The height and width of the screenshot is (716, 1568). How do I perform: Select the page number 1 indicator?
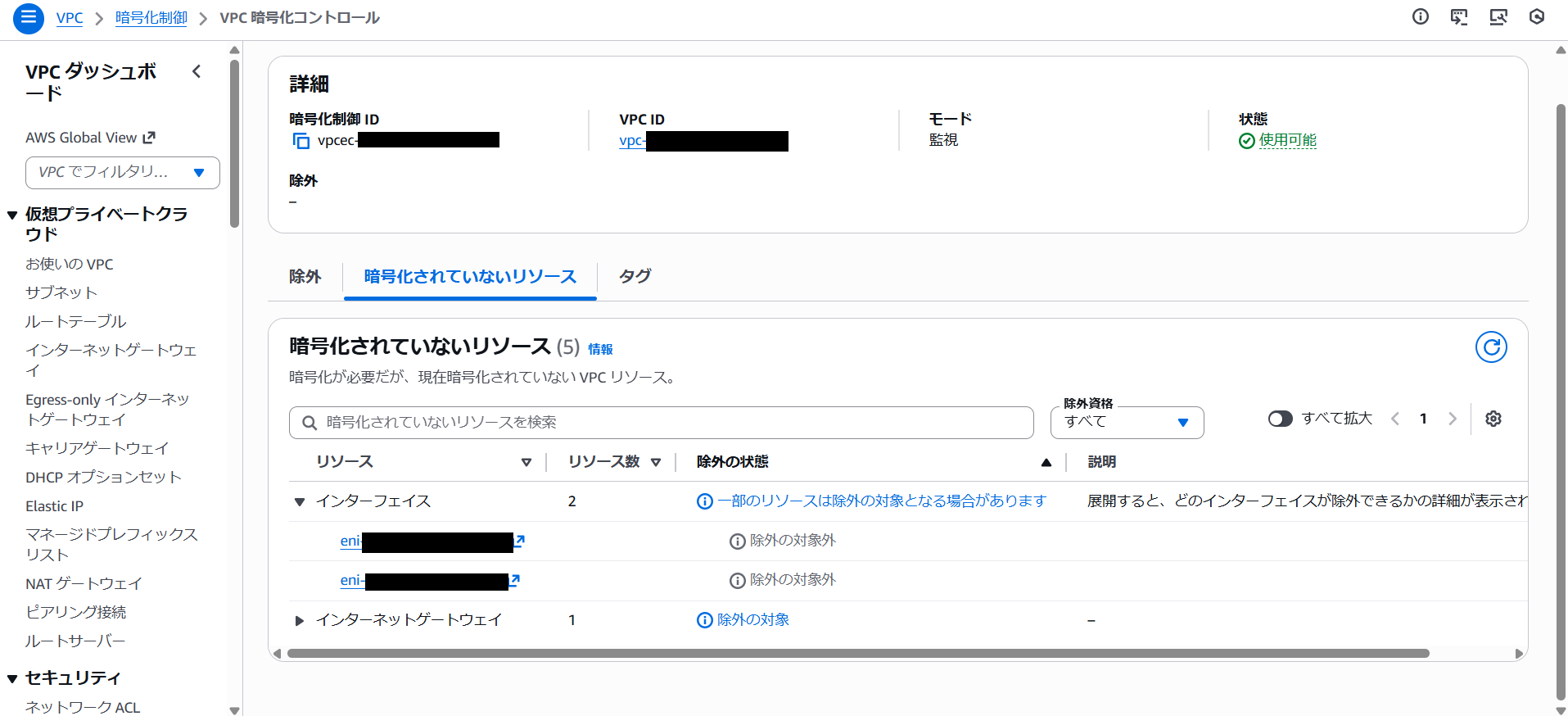coord(1423,419)
